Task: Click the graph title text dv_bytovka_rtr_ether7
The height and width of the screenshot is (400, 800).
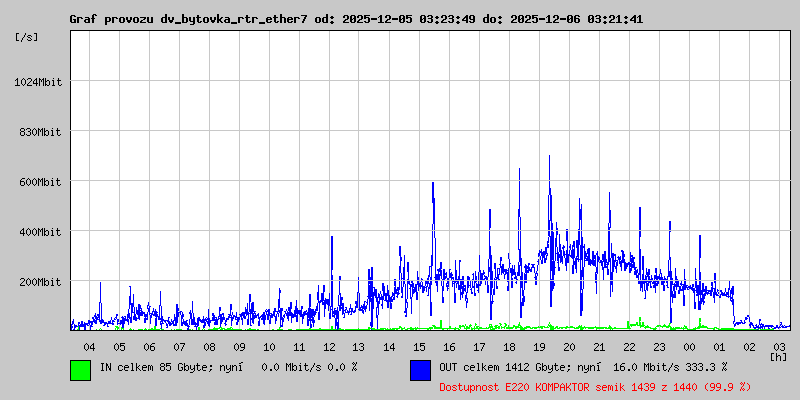Action: coord(234,19)
